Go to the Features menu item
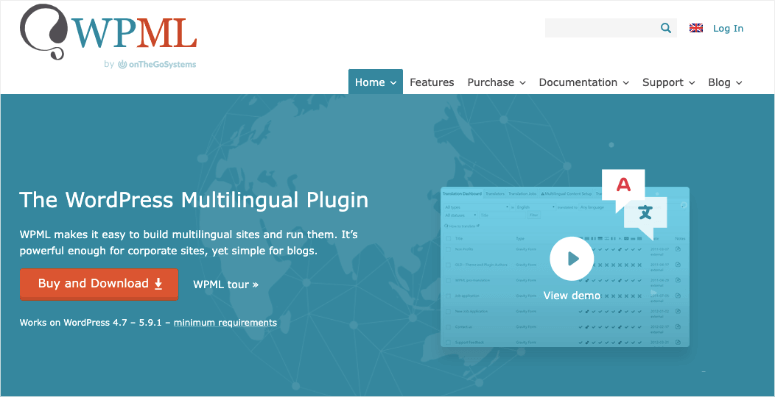Image resolution: width=775 pixels, height=397 pixels. coord(432,82)
